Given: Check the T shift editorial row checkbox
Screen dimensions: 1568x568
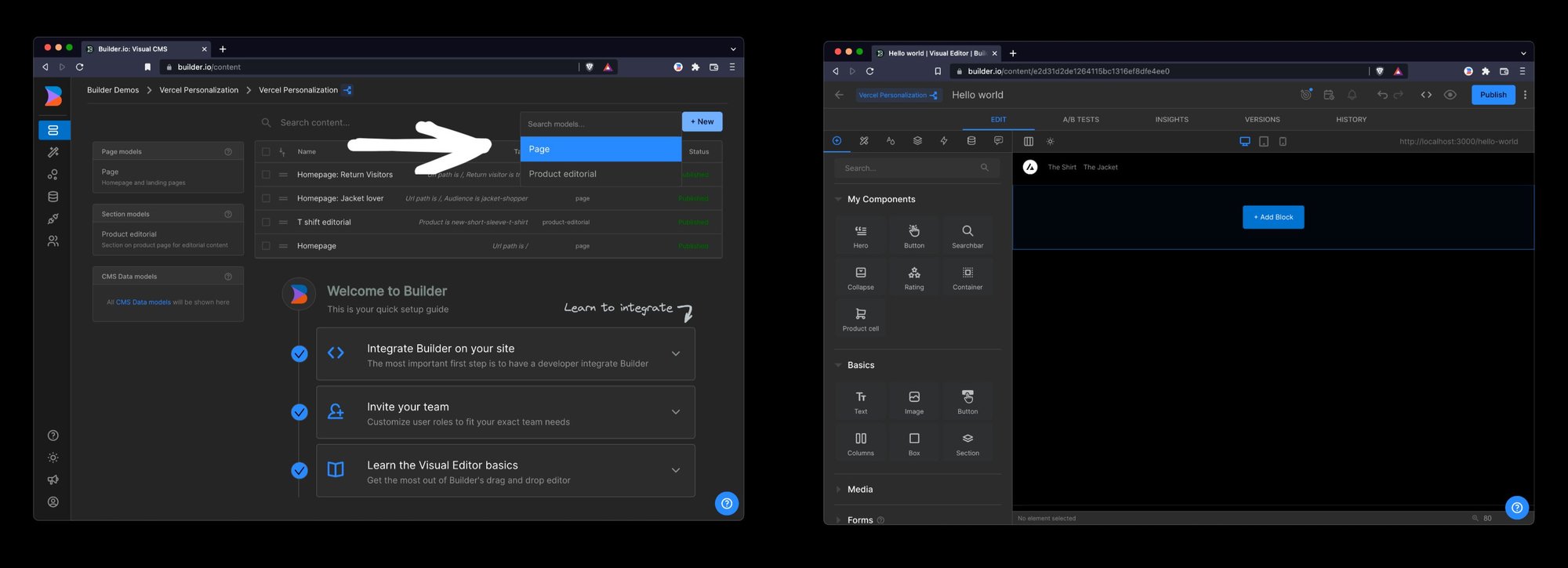Looking at the screenshot, I should (x=266, y=222).
